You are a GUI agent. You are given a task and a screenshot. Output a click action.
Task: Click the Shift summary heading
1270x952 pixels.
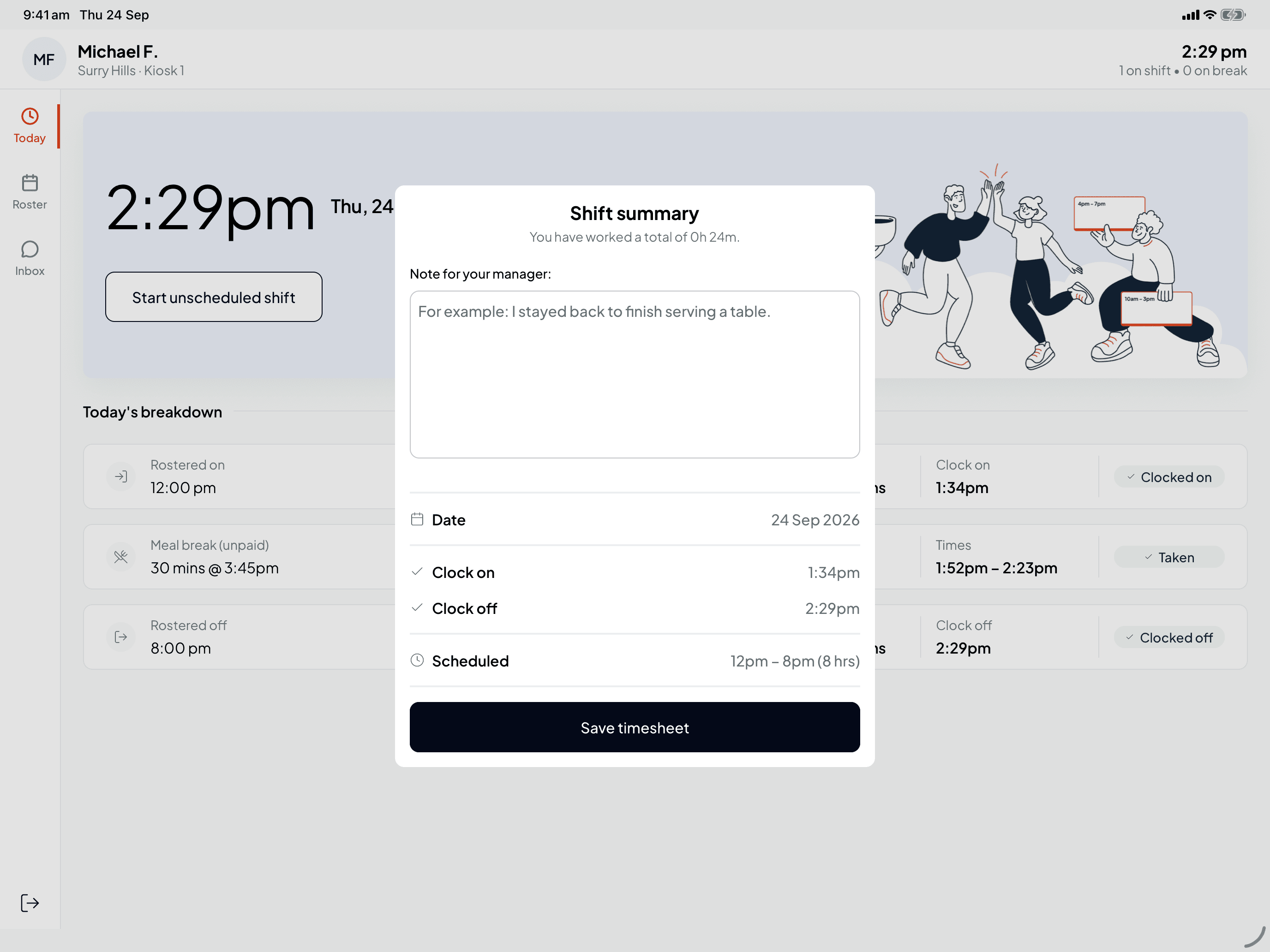635,214
